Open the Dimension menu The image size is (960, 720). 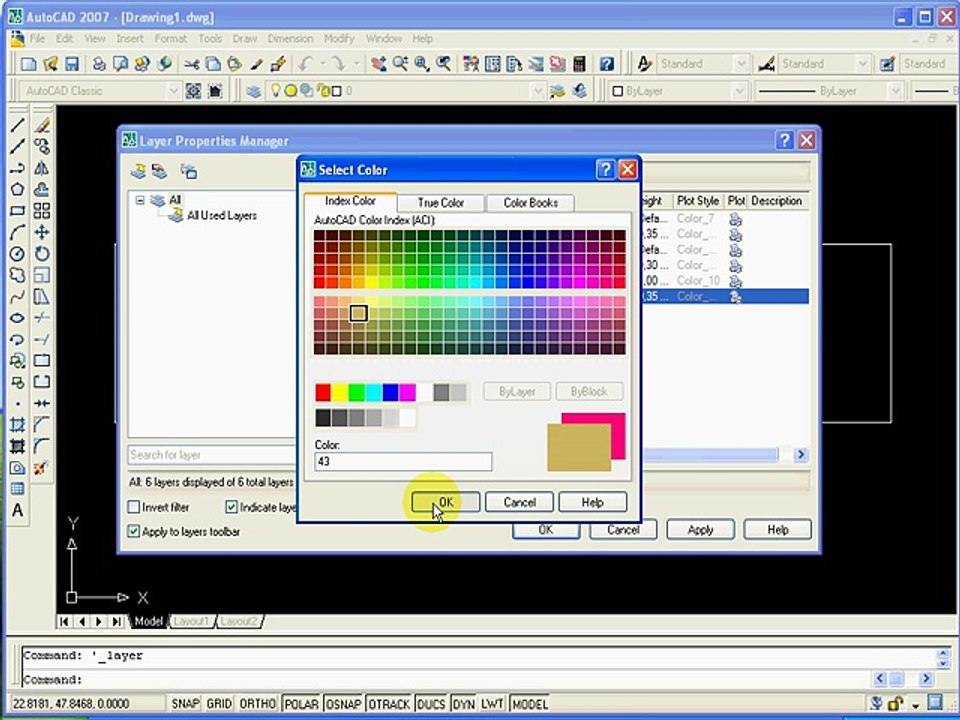click(x=290, y=39)
